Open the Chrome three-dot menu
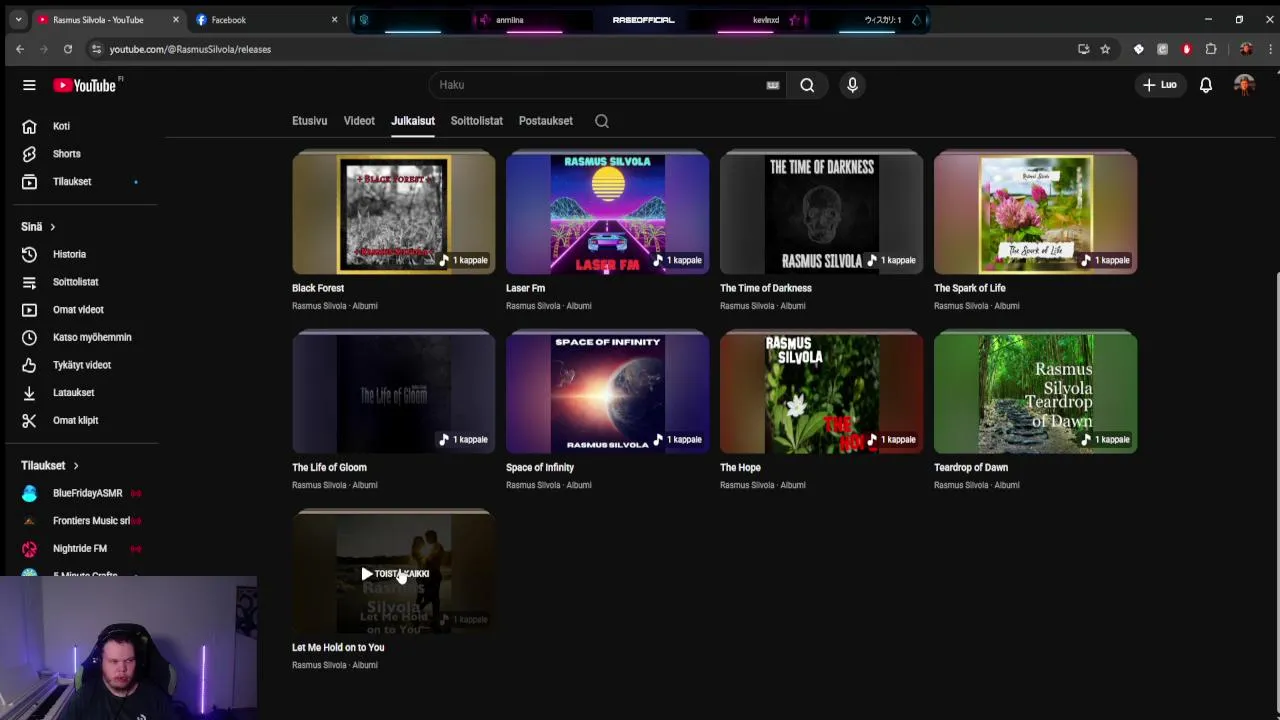The height and width of the screenshot is (720, 1280). 1270,49
